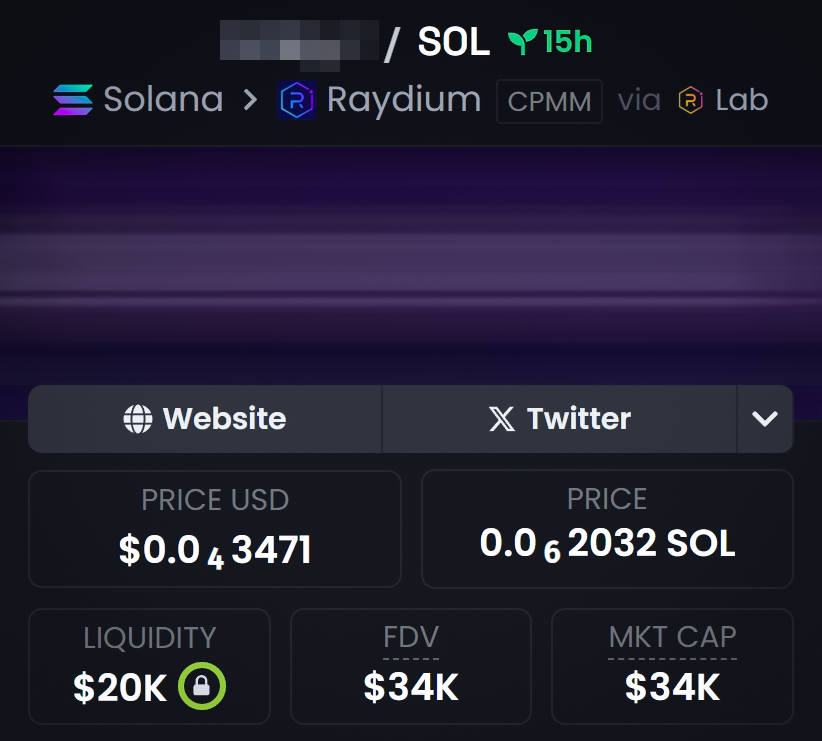Click the green liquidity lock icon

[202, 686]
